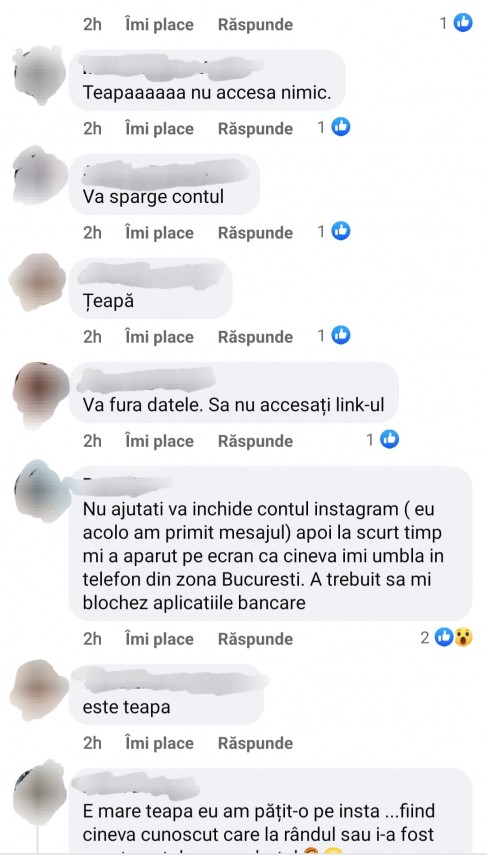The width and height of the screenshot is (487, 855).
Task: Open the blurred author name above 'Țeapă'
Action: point(151,275)
